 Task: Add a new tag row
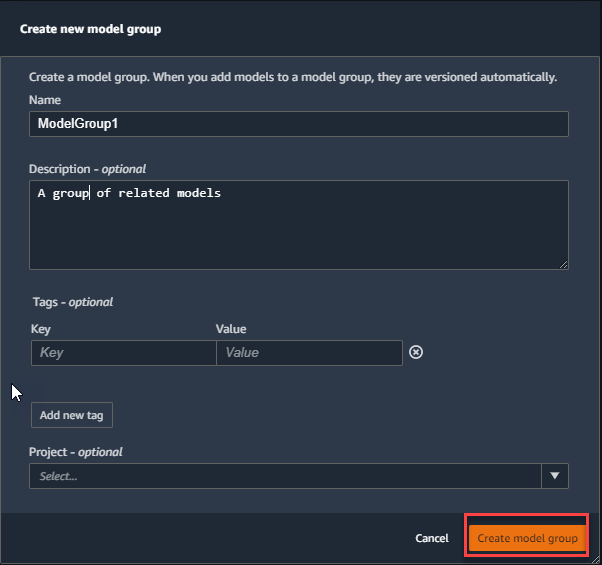point(72,415)
